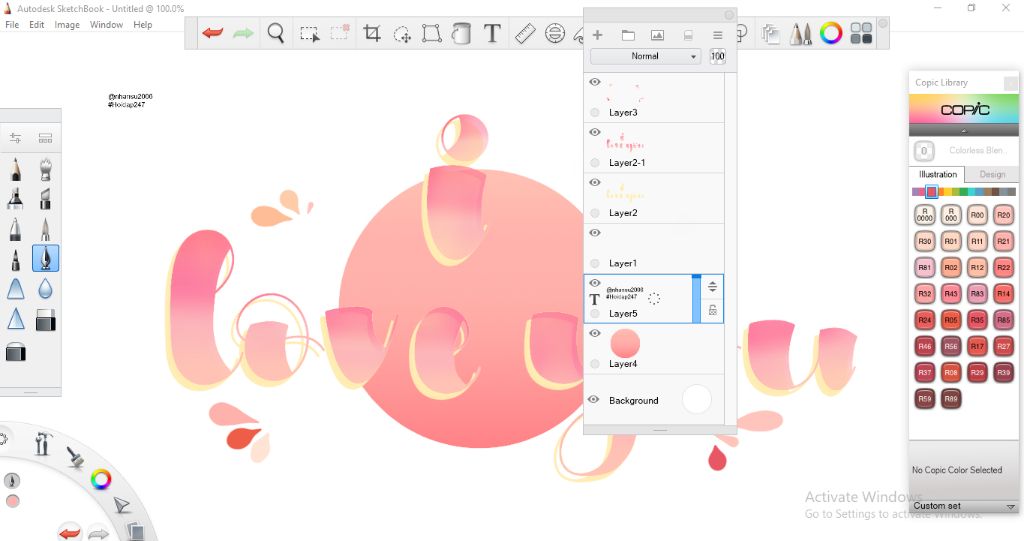Click the green Redo arrow in top toolbar

pos(243,33)
